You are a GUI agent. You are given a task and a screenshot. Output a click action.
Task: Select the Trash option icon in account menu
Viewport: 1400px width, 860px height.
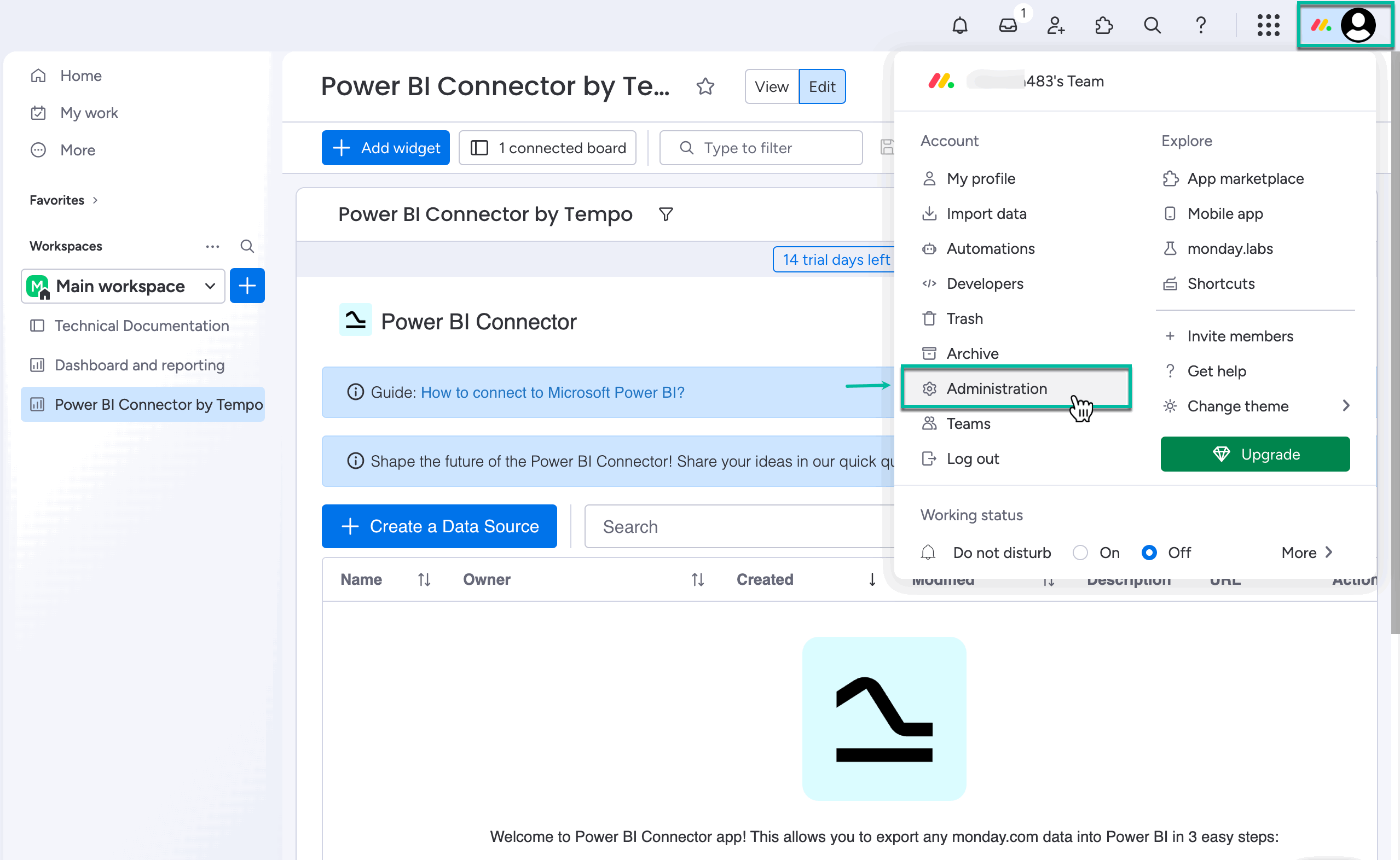(929, 318)
